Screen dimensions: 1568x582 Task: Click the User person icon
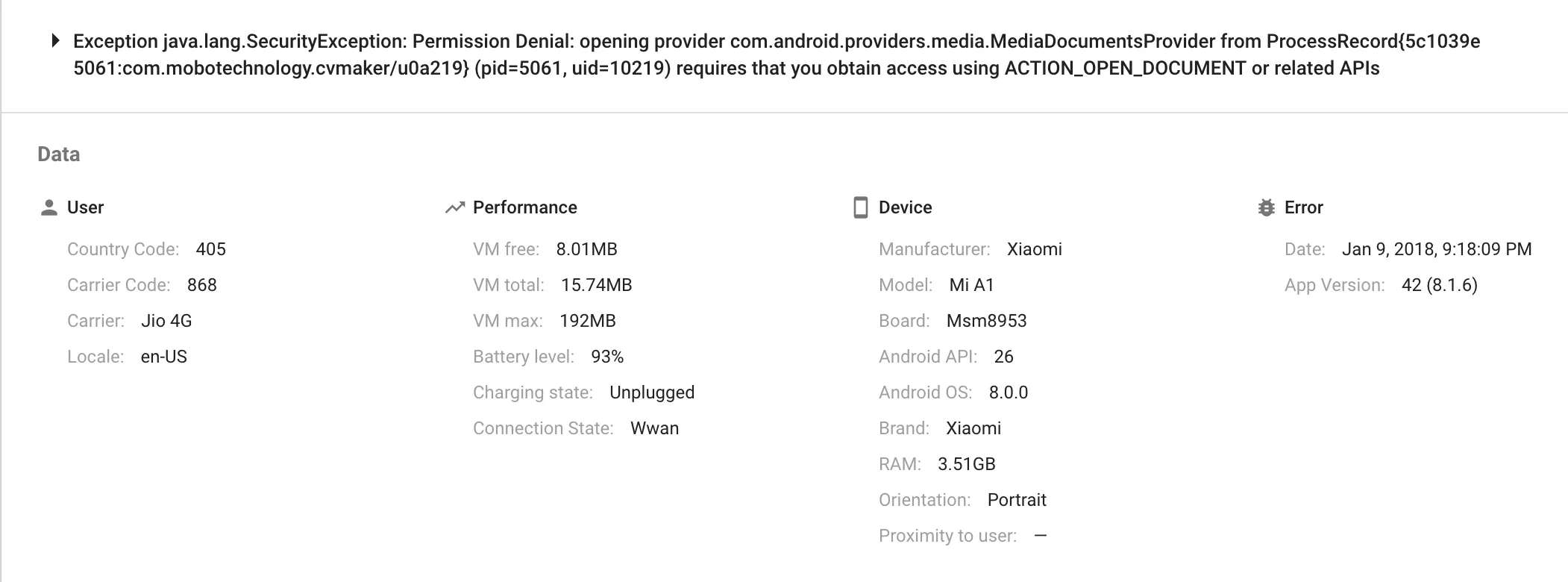point(49,207)
